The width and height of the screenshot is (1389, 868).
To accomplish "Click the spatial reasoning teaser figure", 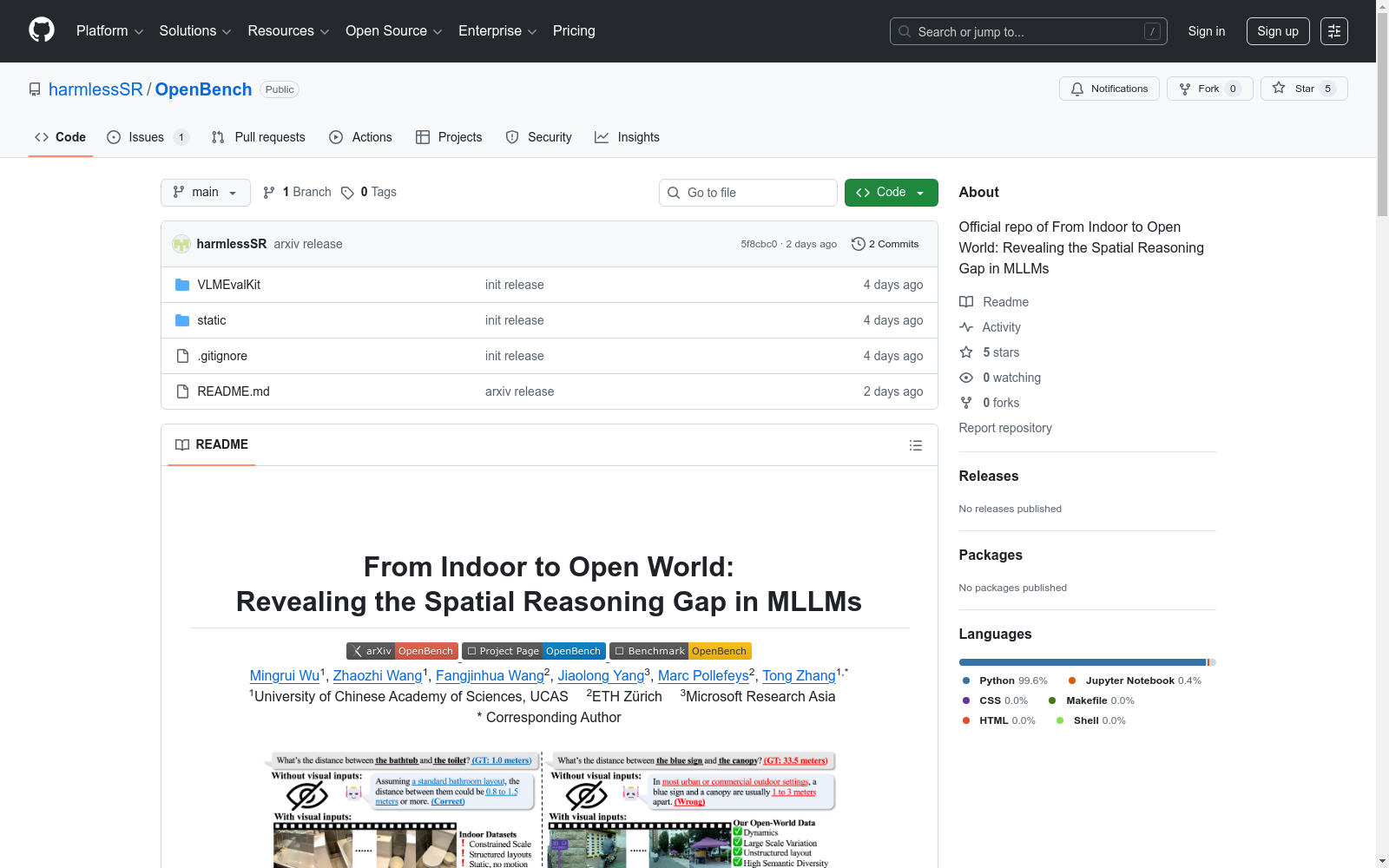I will click(x=550, y=809).
